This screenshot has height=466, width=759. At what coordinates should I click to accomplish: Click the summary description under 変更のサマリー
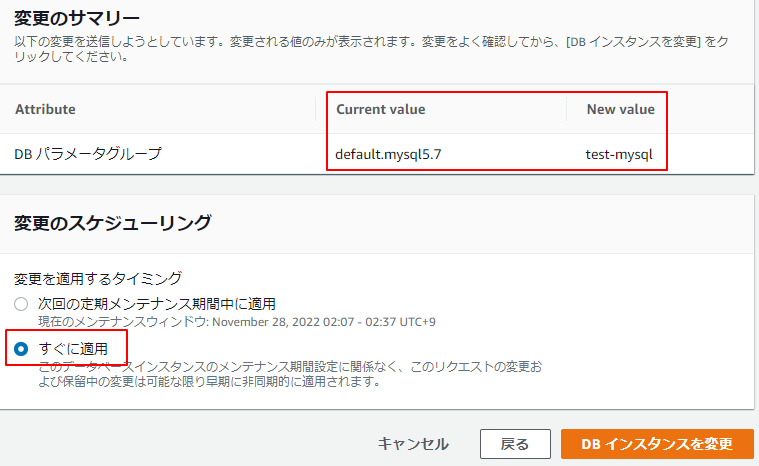[x=380, y=47]
